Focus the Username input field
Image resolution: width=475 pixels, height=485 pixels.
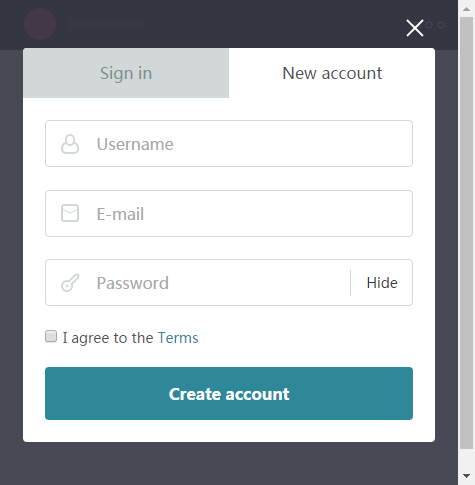point(229,144)
